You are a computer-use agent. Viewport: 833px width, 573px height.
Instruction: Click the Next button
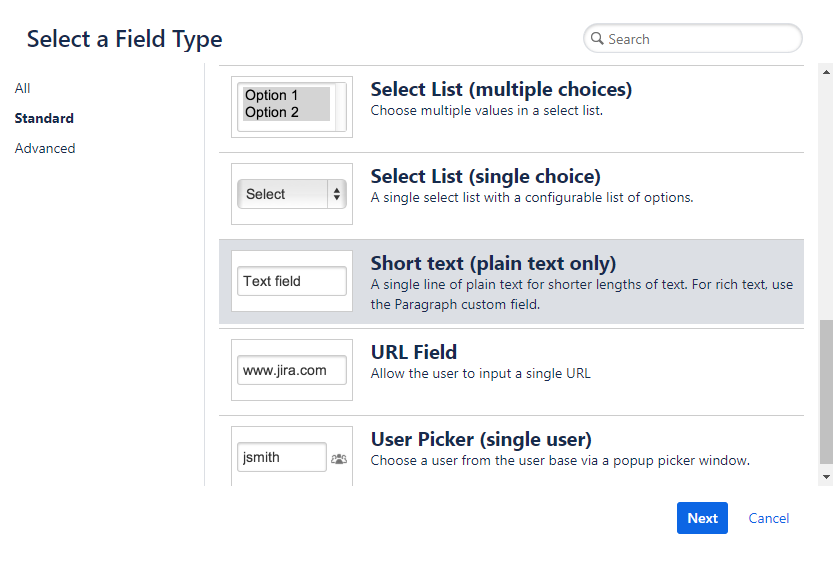pyautogui.click(x=702, y=518)
